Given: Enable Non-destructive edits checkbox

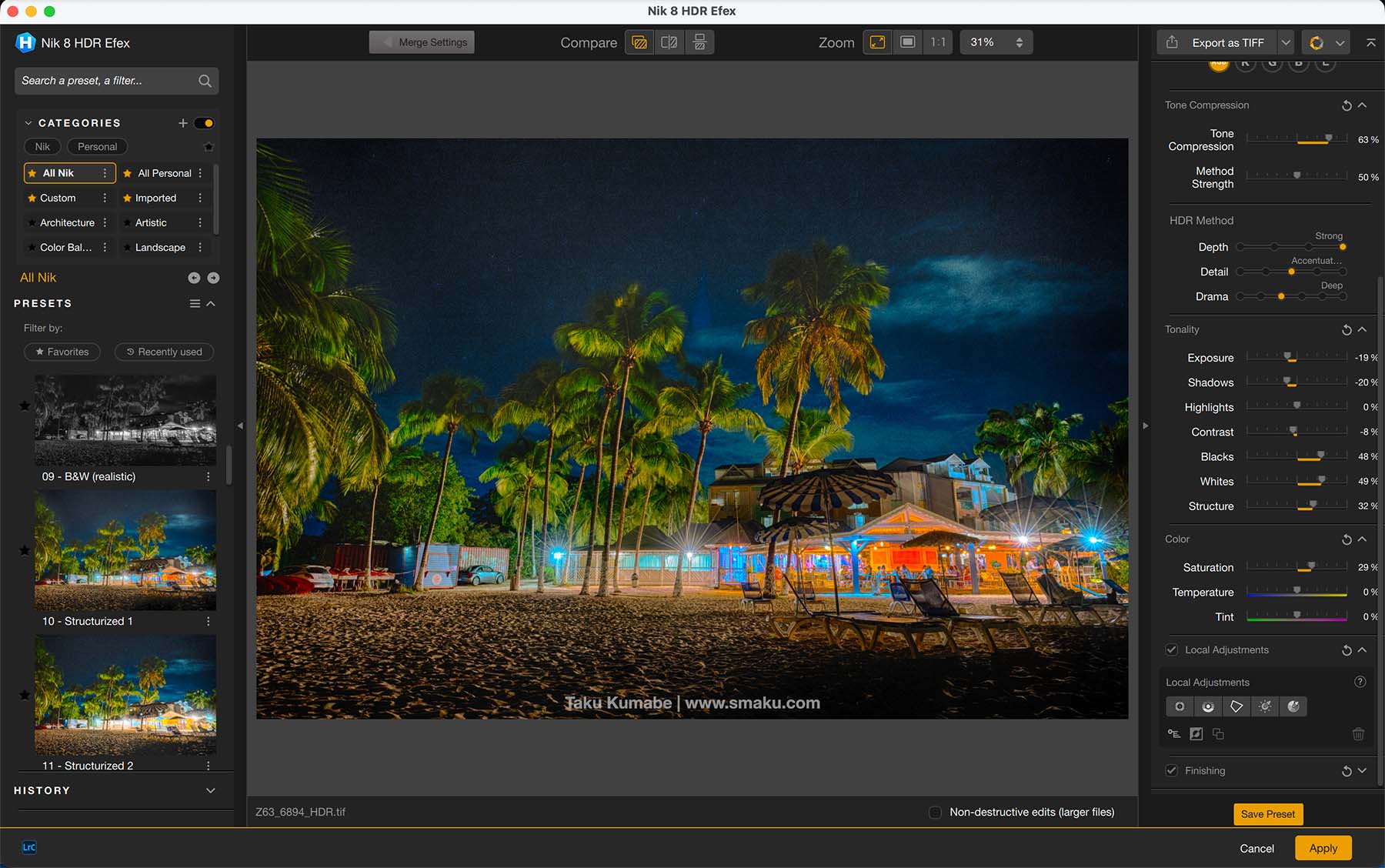Looking at the screenshot, I should click(935, 813).
